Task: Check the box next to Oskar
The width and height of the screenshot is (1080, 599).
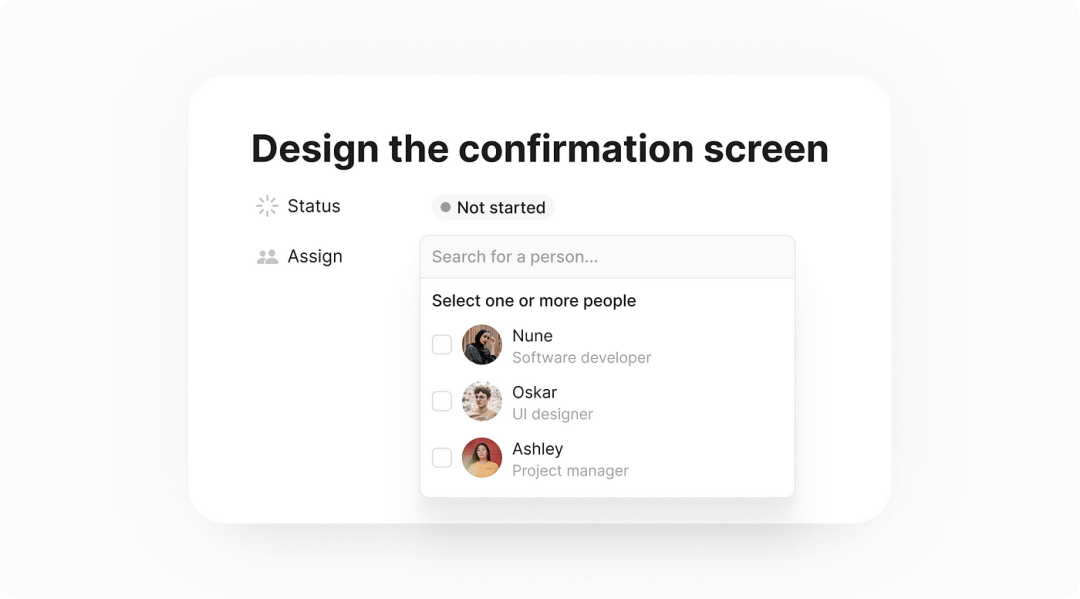Action: tap(442, 401)
